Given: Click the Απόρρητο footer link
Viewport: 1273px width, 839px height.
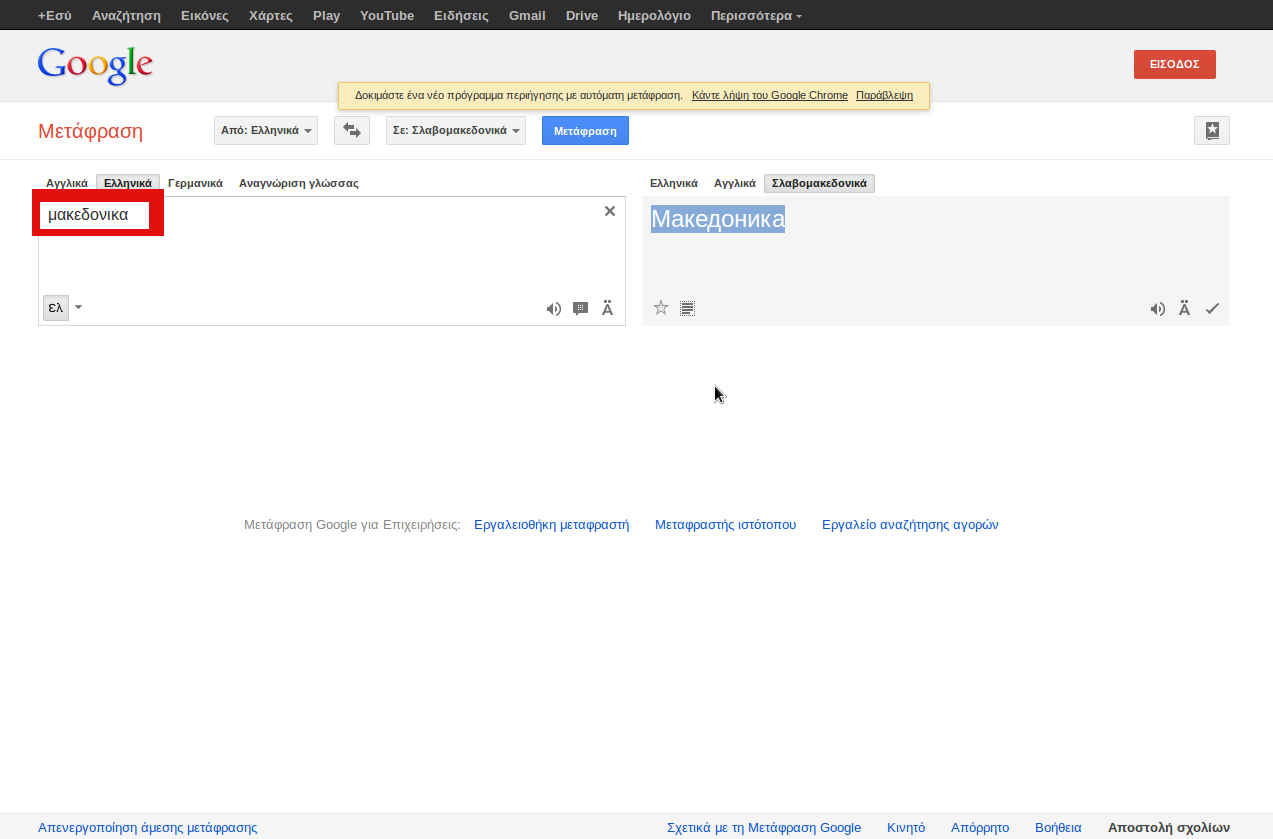Looking at the screenshot, I should coord(980,828).
